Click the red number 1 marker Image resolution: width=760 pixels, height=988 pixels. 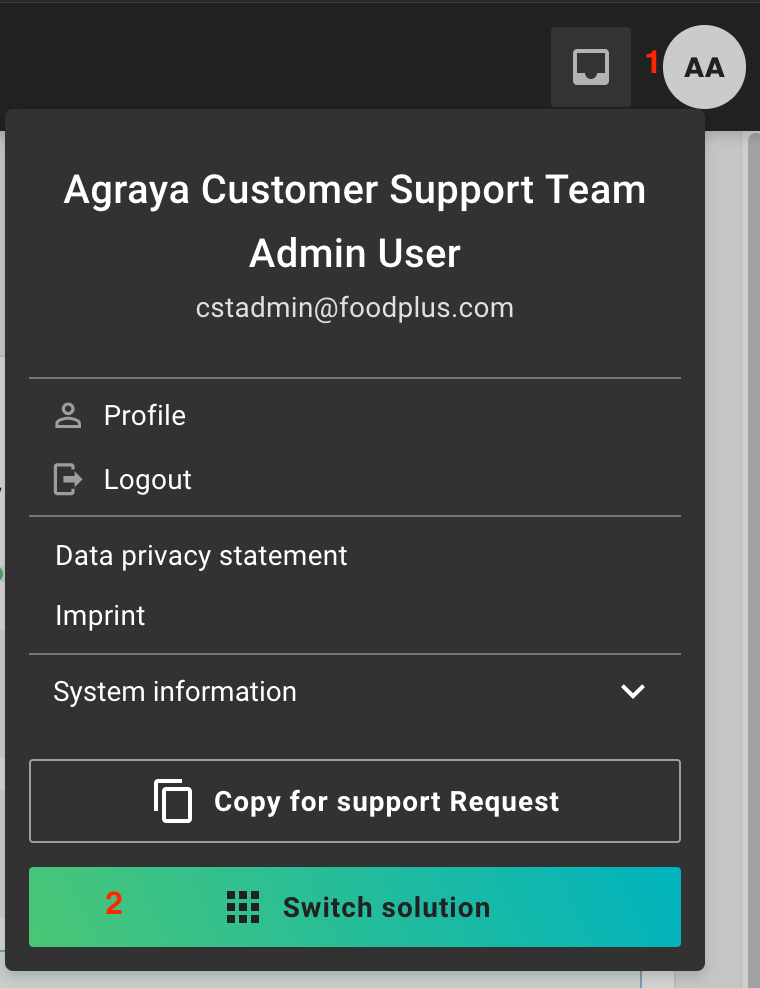click(651, 64)
